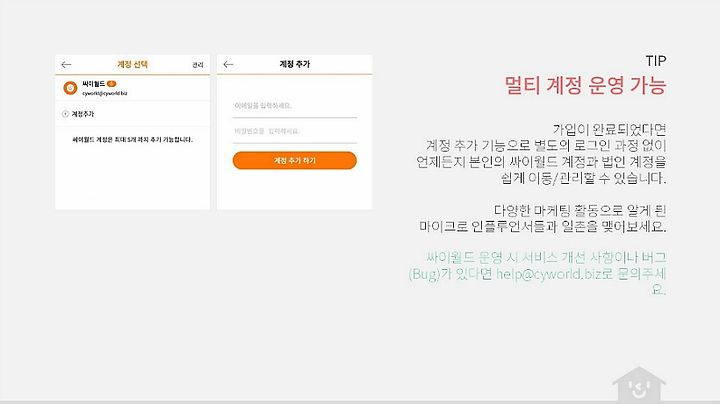Click the 계정 추가 screen title
The width and height of the screenshot is (720, 404).
coord(295,64)
